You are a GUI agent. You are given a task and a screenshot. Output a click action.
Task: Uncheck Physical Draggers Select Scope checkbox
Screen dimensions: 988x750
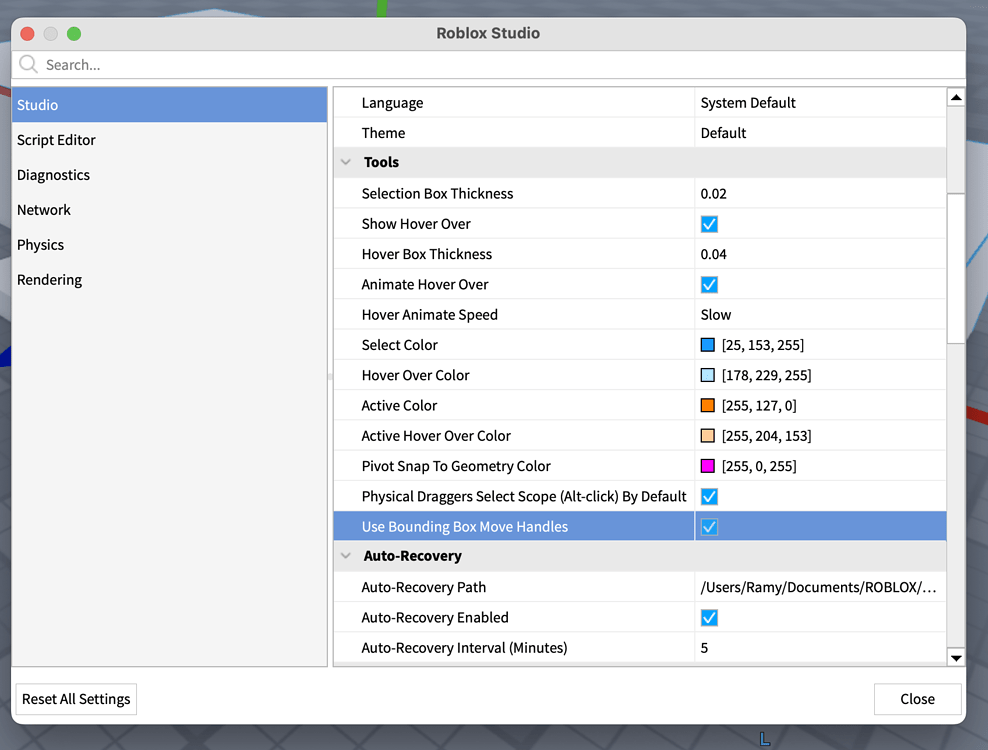(x=709, y=497)
